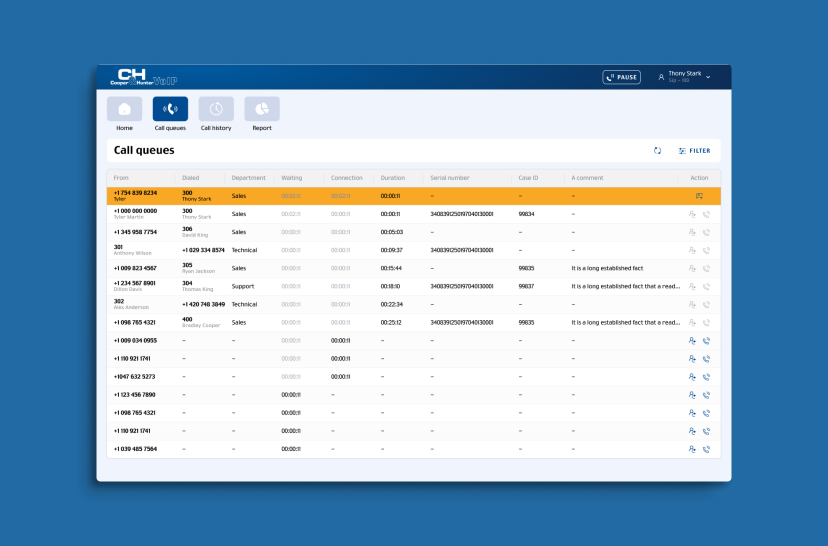This screenshot has height=546, width=828.
Task: Click the Pause button in header
Action: (622, 77)
